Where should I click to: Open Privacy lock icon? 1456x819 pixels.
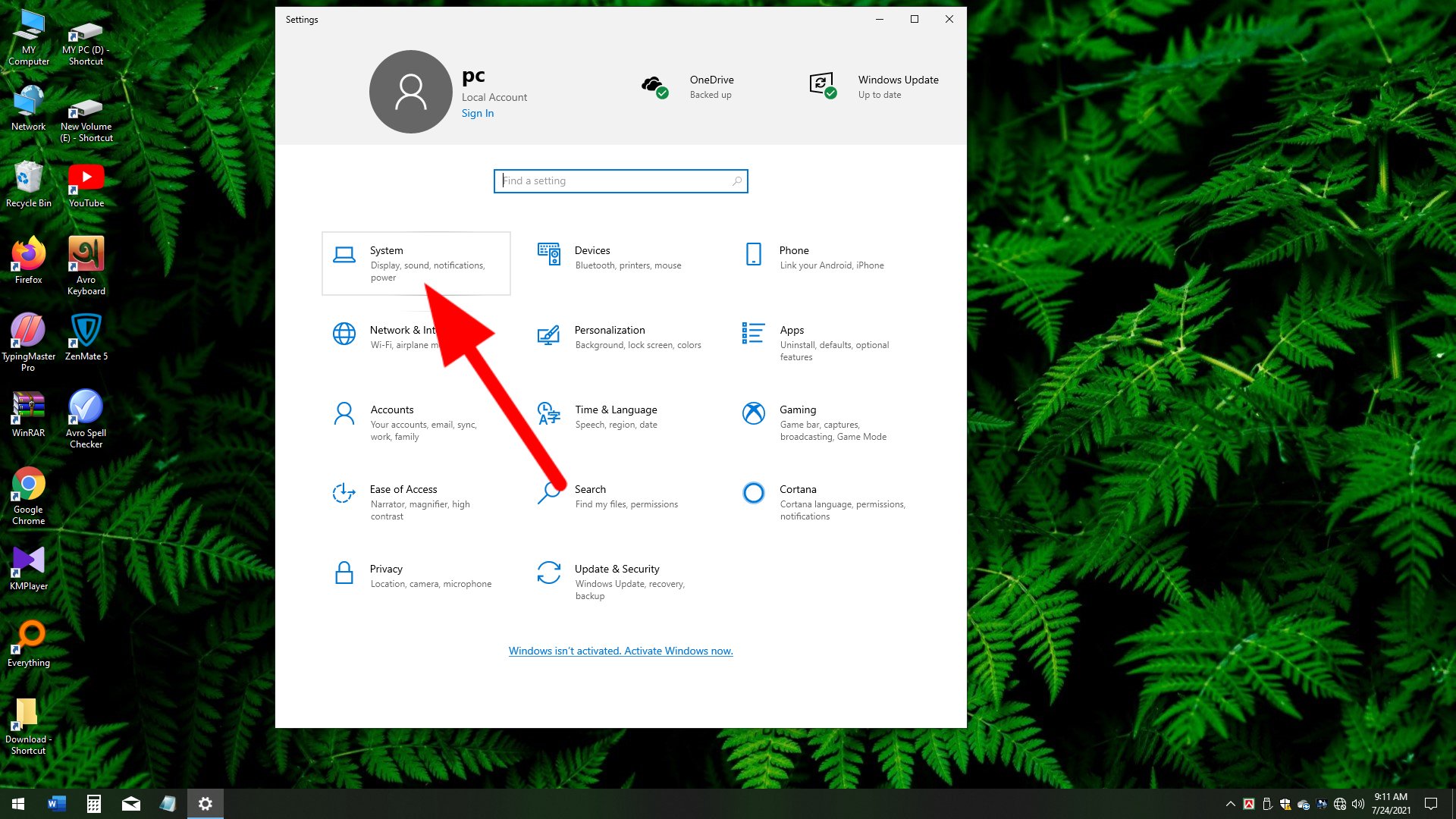coord(344,573)
